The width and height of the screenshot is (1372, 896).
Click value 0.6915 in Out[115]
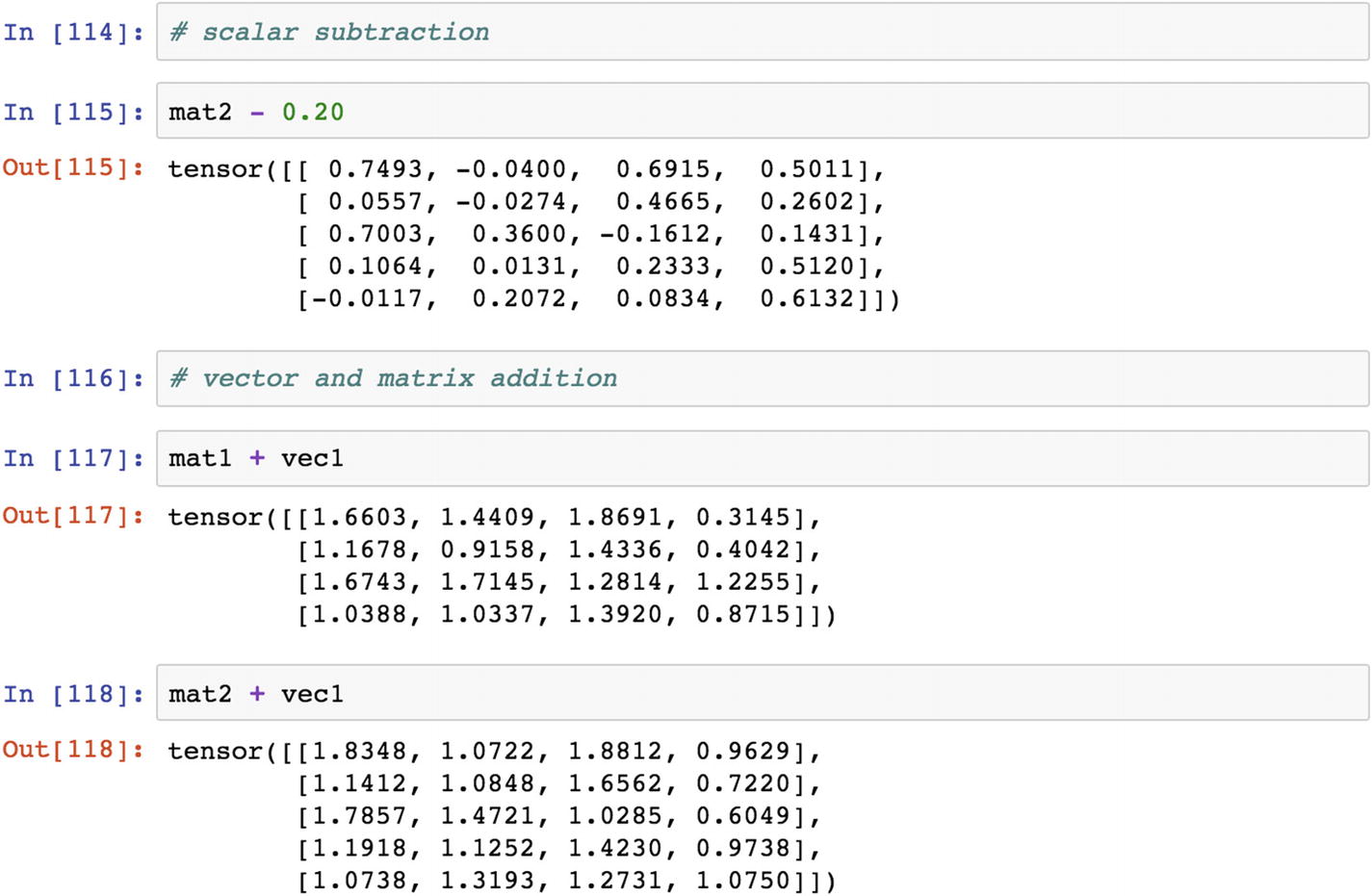pyautogui.click(x=662, y=169)
